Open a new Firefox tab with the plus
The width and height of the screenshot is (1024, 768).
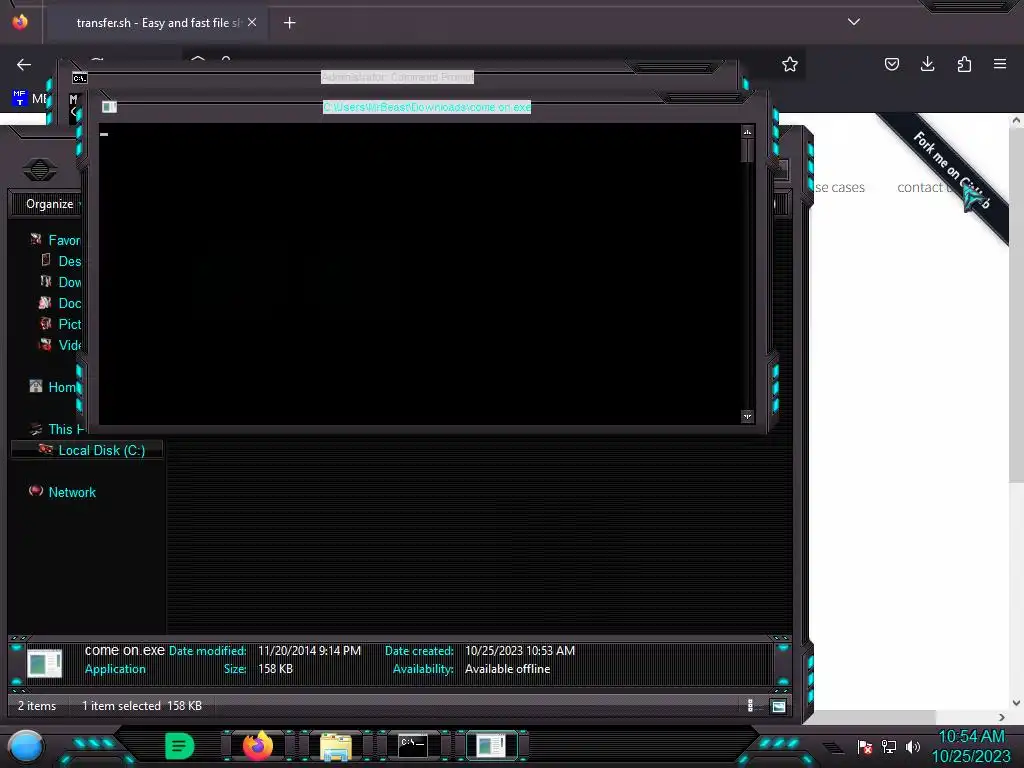289,23
